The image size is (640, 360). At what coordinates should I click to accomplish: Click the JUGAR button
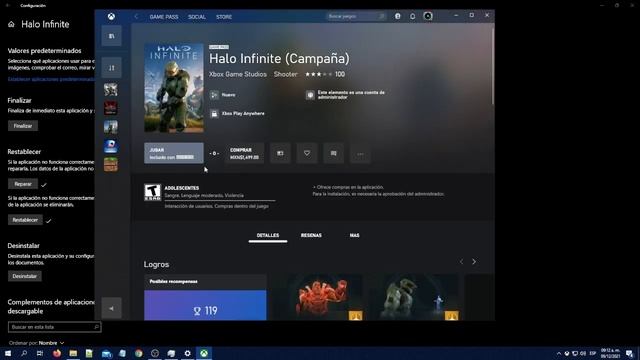pos(174,153)
